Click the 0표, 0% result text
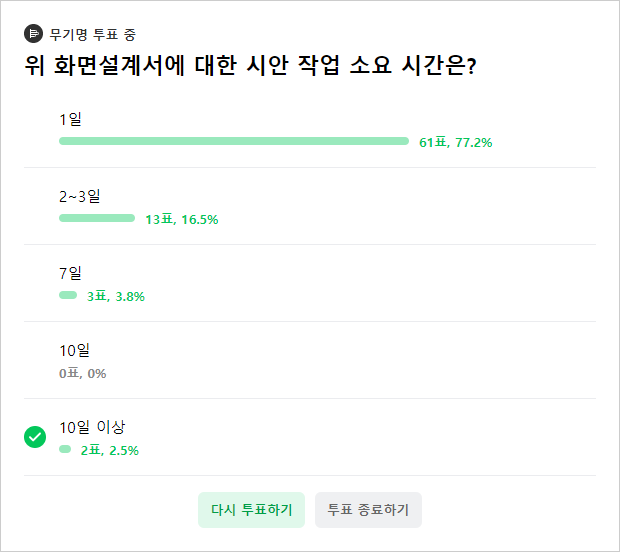Image resolution: width=620 pixels, height=552 pixels. [x=83, y=374]
